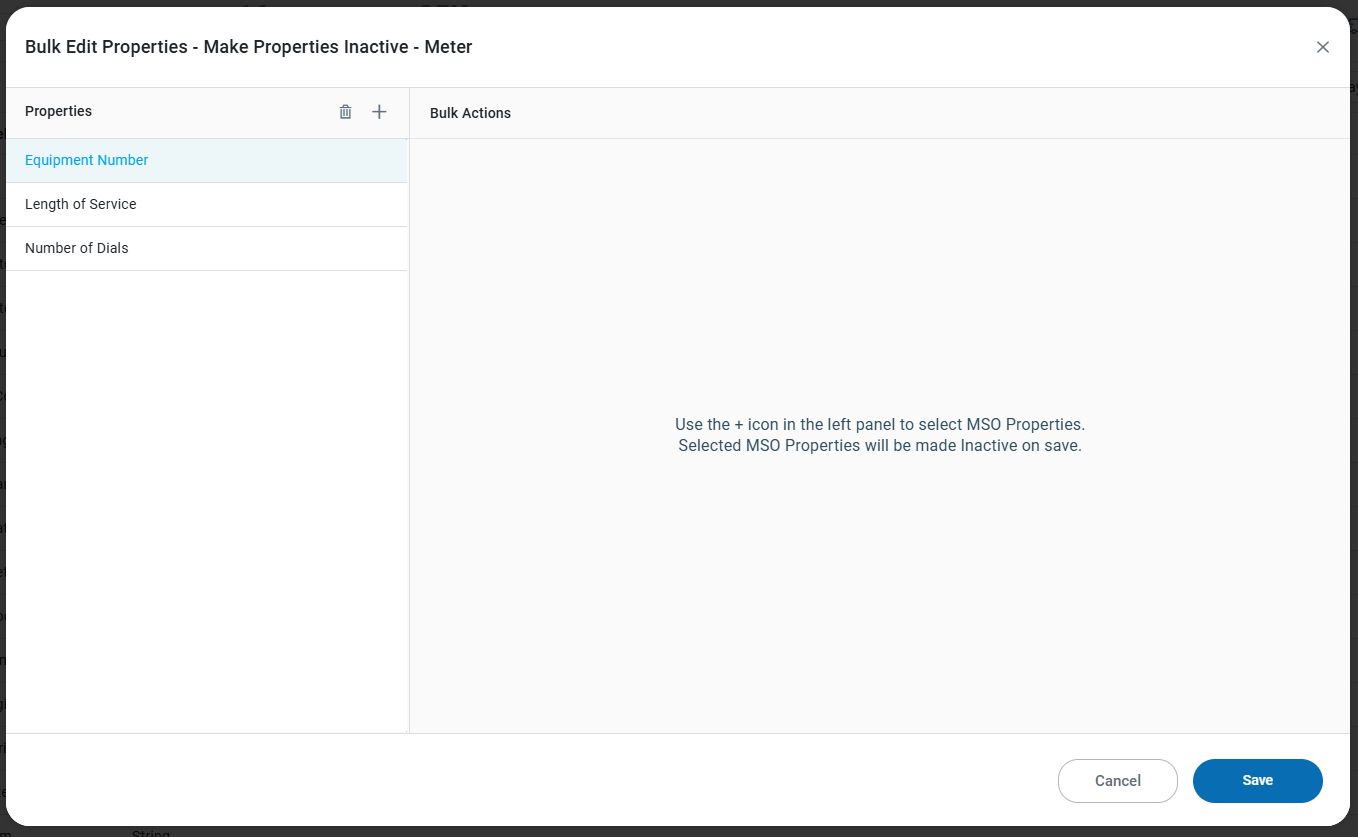Select the Length of Service property
The height and width of the screenshot is (837, 1358).
click(x=81, y=204)
